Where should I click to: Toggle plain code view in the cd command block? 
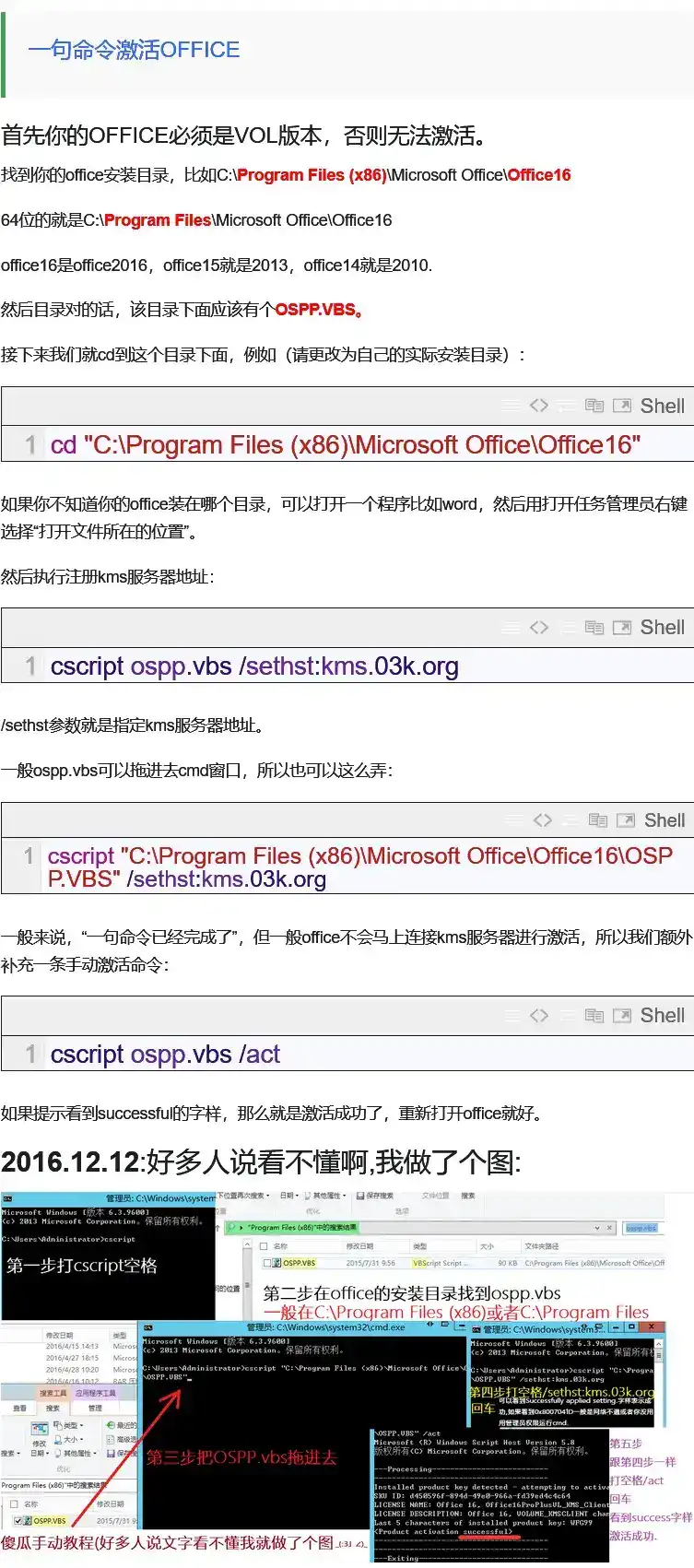coord(539,406)
